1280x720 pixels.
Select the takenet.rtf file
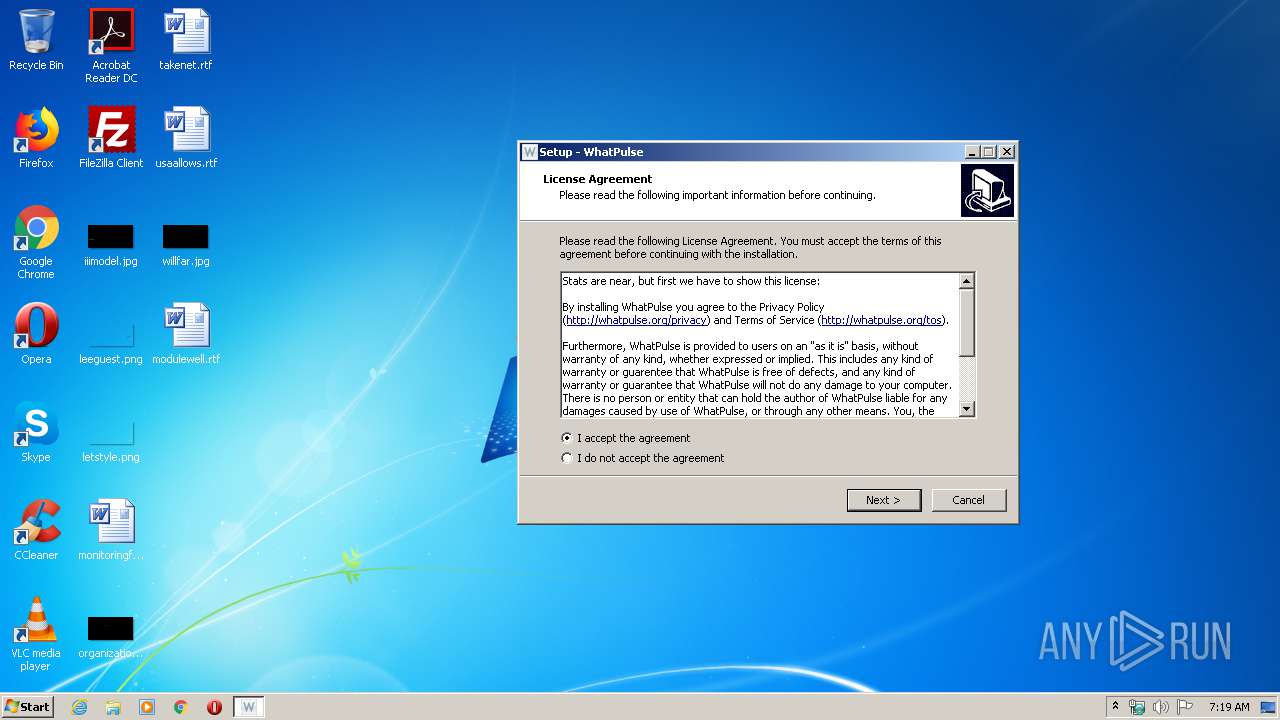[x=186, y=40]
